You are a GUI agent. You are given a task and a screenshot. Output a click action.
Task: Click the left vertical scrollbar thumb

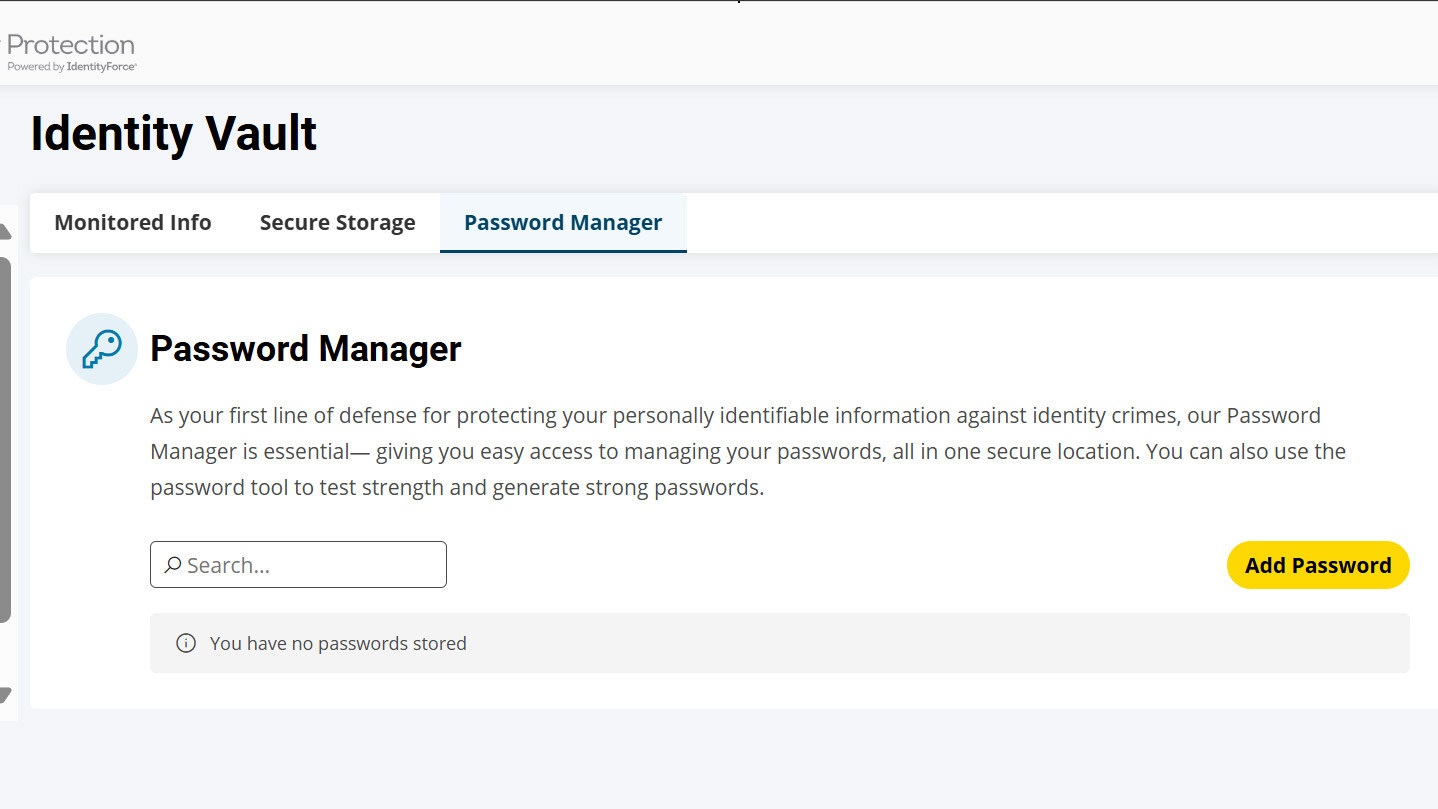coord(5,440)
